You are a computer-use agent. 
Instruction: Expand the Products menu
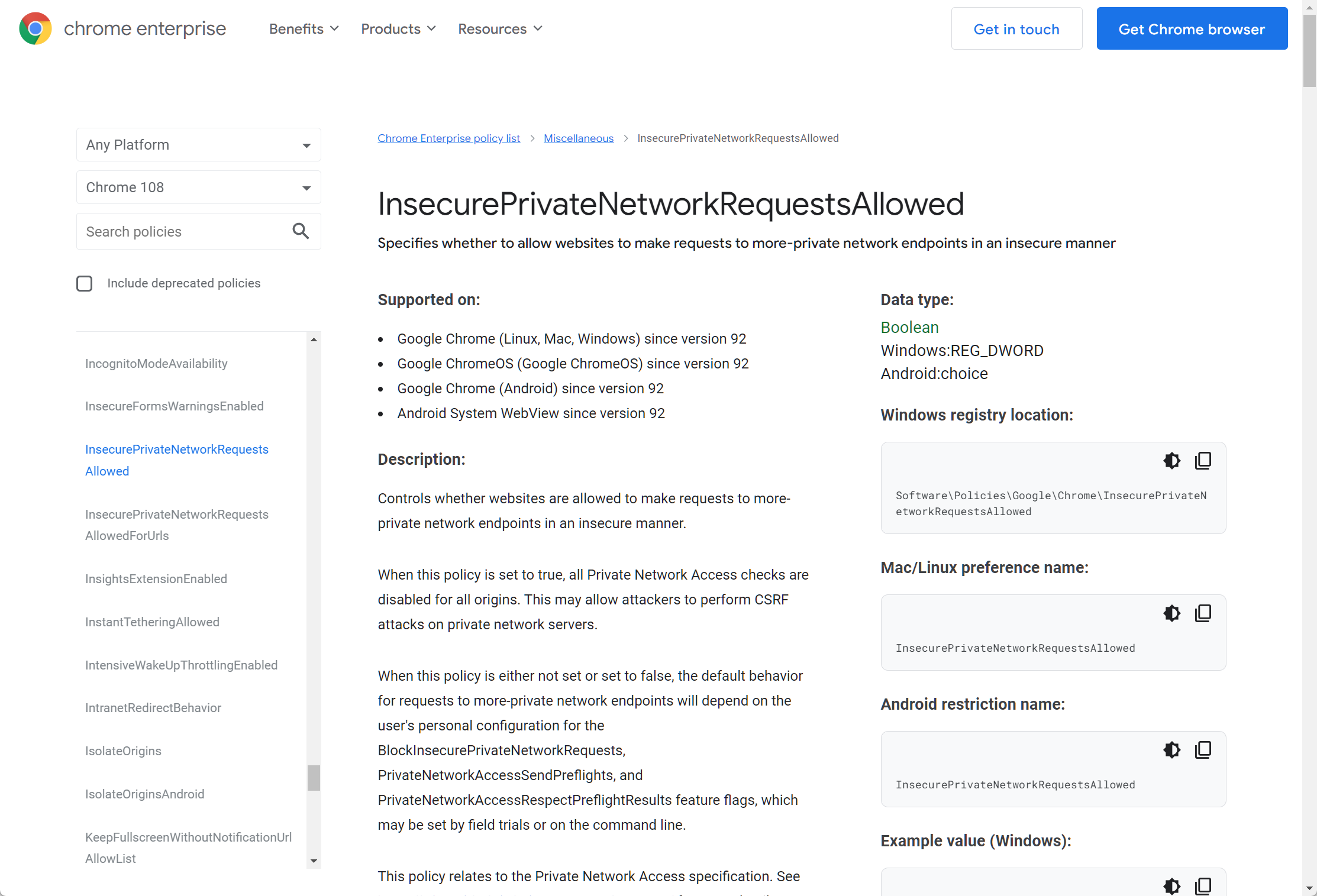[x=398, y=29]
